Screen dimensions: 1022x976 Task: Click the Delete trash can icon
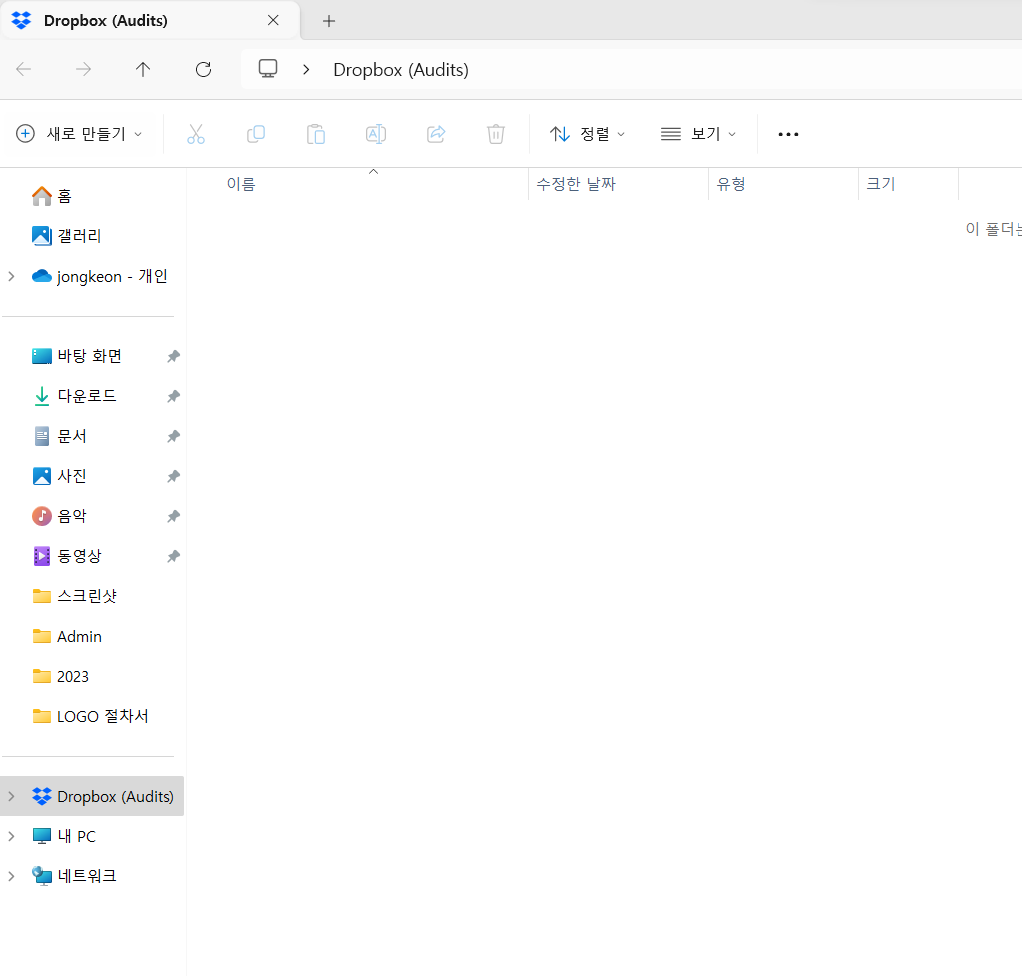point(496,134)
